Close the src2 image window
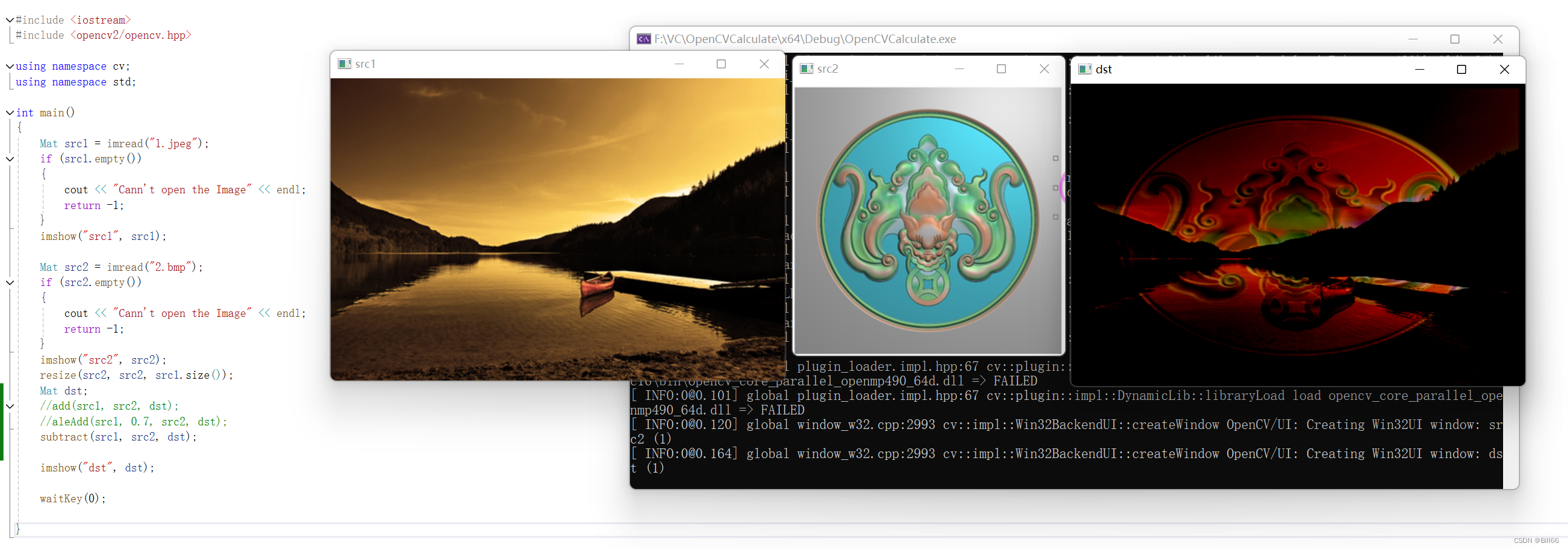This screenshot has height=549, width=1568. pos(1045,69)
